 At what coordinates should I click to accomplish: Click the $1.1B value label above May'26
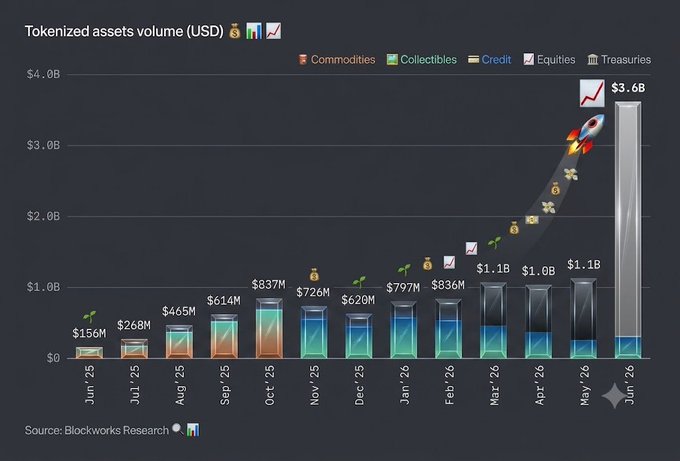584,264
